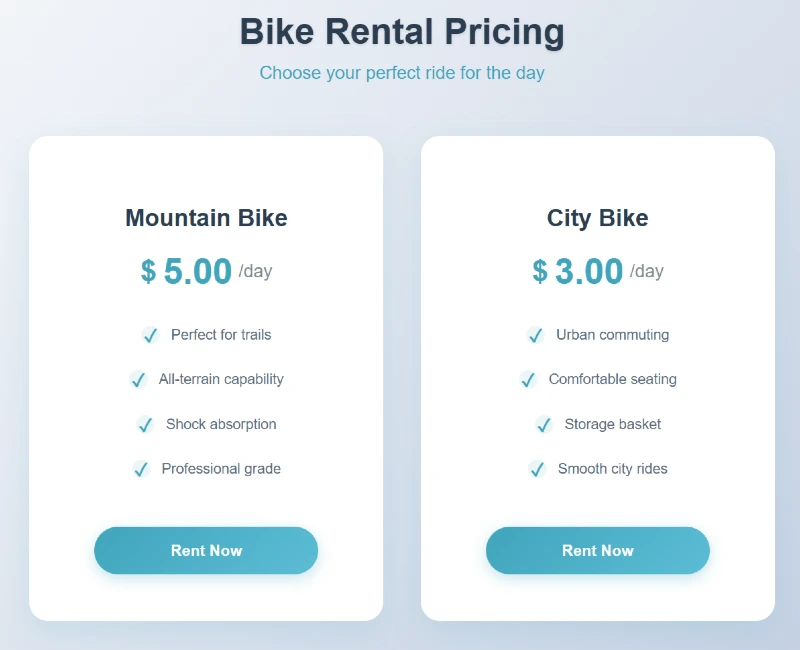Viewport: 800px width, 650px height.
Task: Click the Mountain Bike card title
Action: click(206, 218)
